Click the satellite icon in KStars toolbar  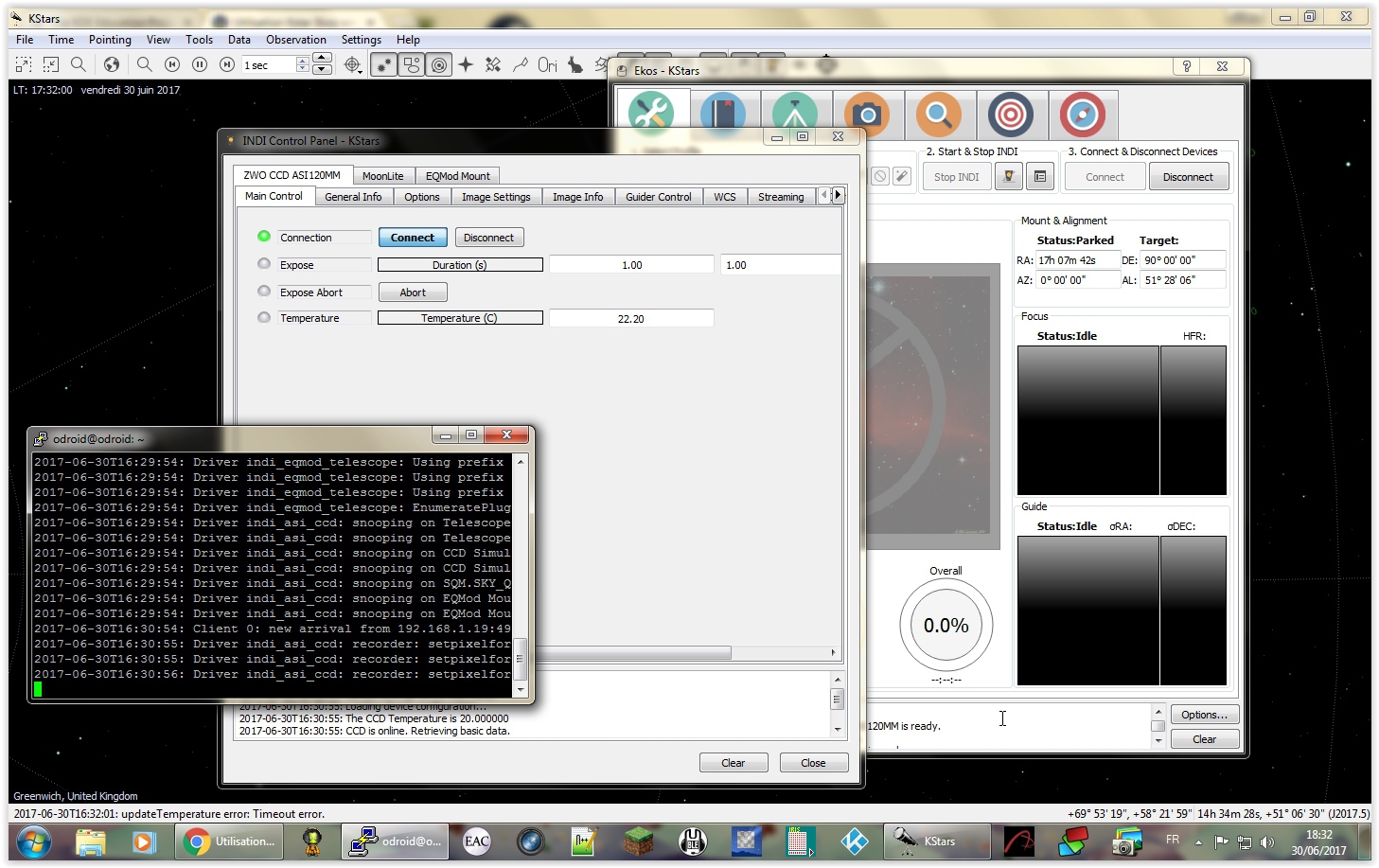point(493,64)
